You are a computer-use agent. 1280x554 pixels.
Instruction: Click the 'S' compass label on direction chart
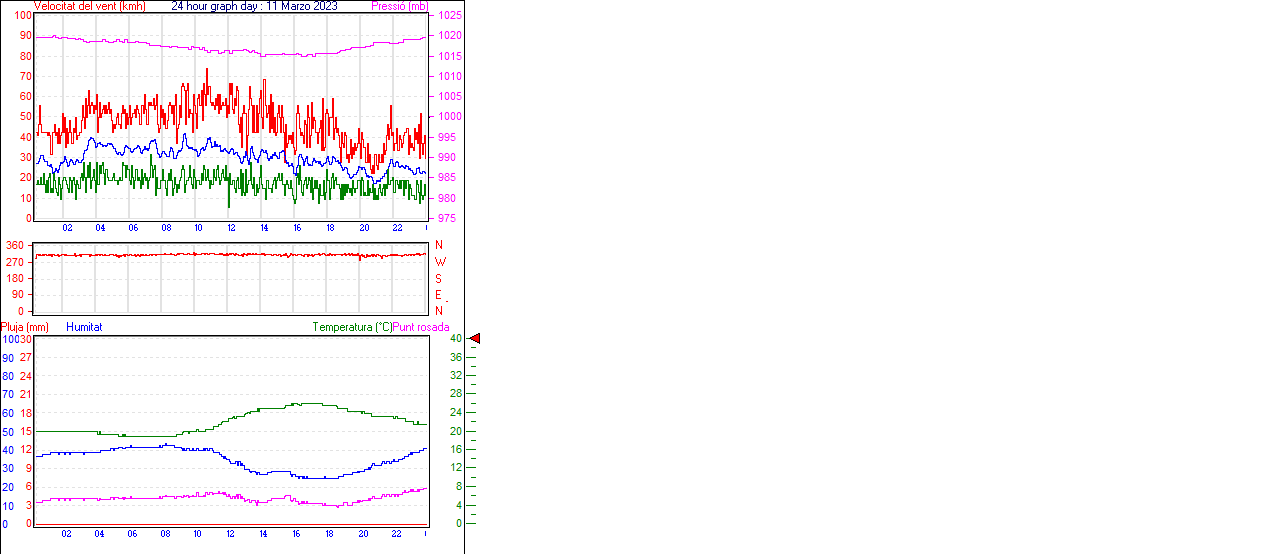[439, 278]
